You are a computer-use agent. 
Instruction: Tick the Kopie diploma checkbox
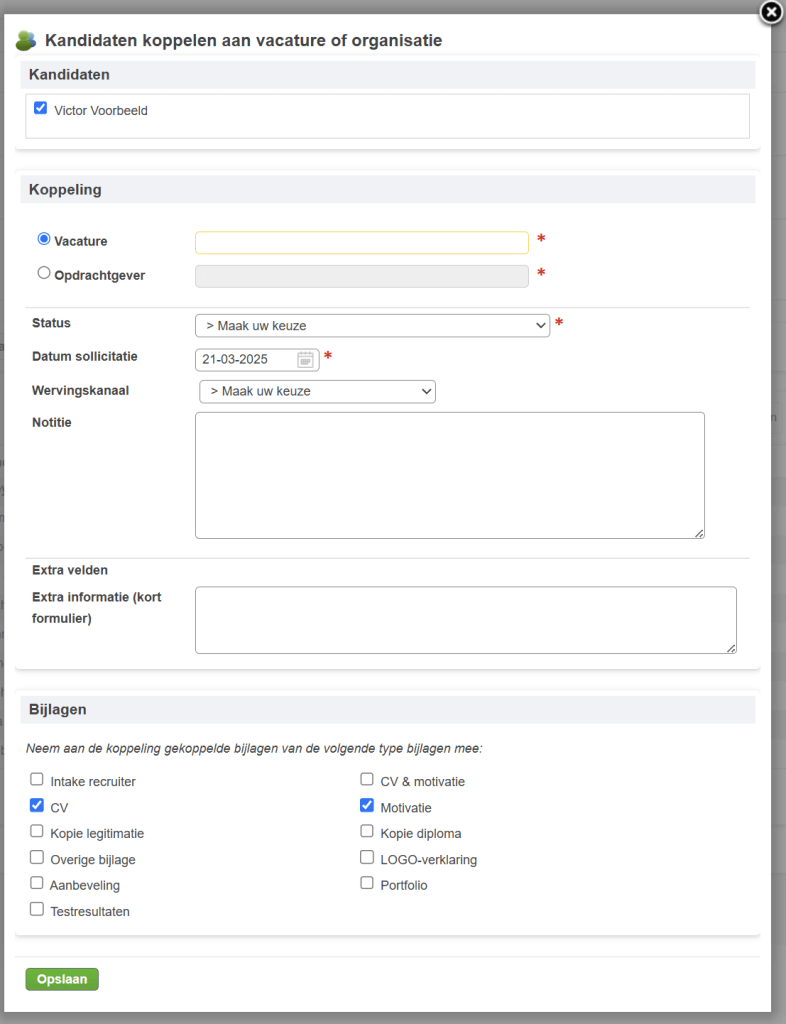pyautogui.click(x=367, y=831)
